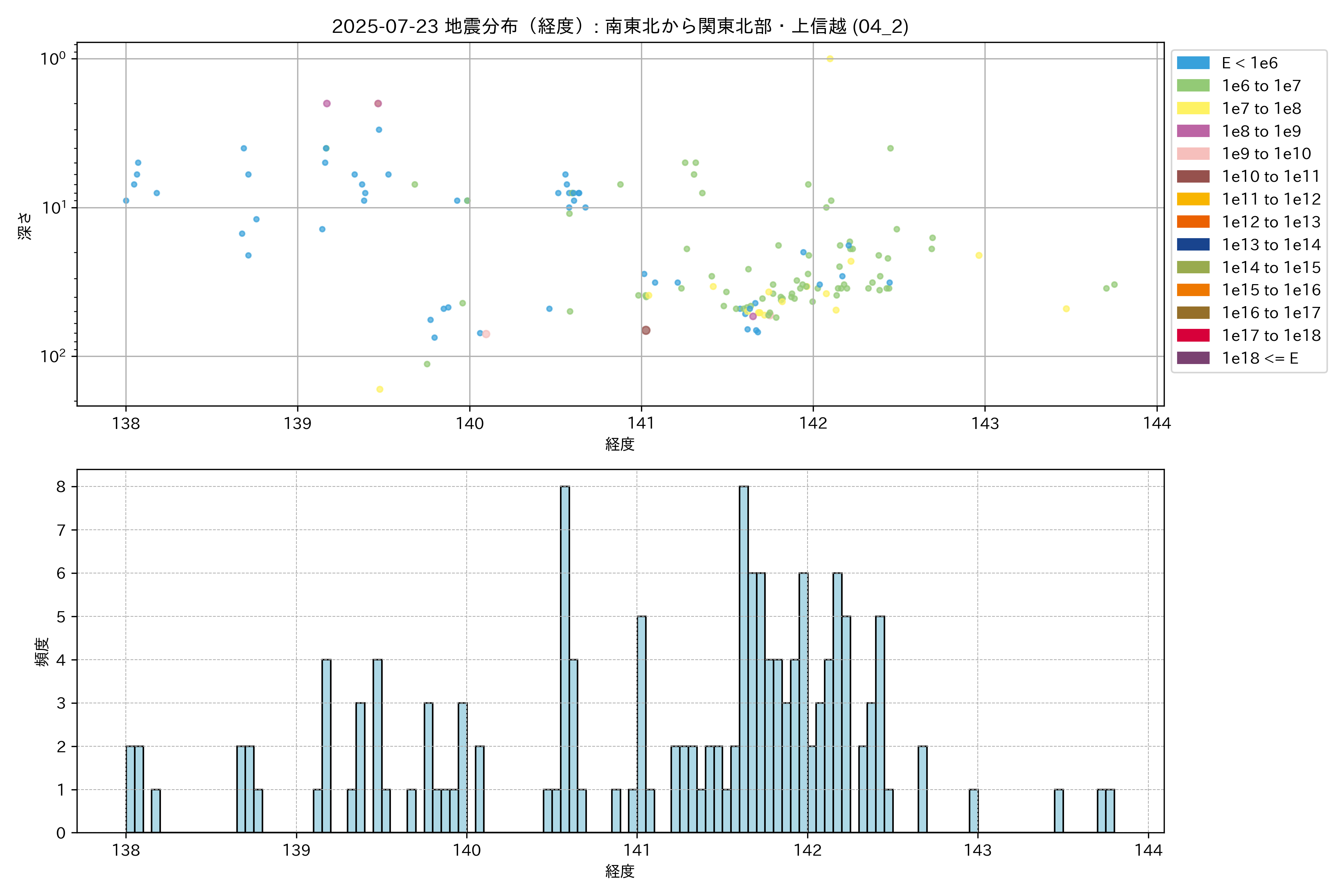Click the navy '1e13 to 1e14' legend swatch
The height and width of the screenshot is (896, 1344).
click(x=1193, y=245)
